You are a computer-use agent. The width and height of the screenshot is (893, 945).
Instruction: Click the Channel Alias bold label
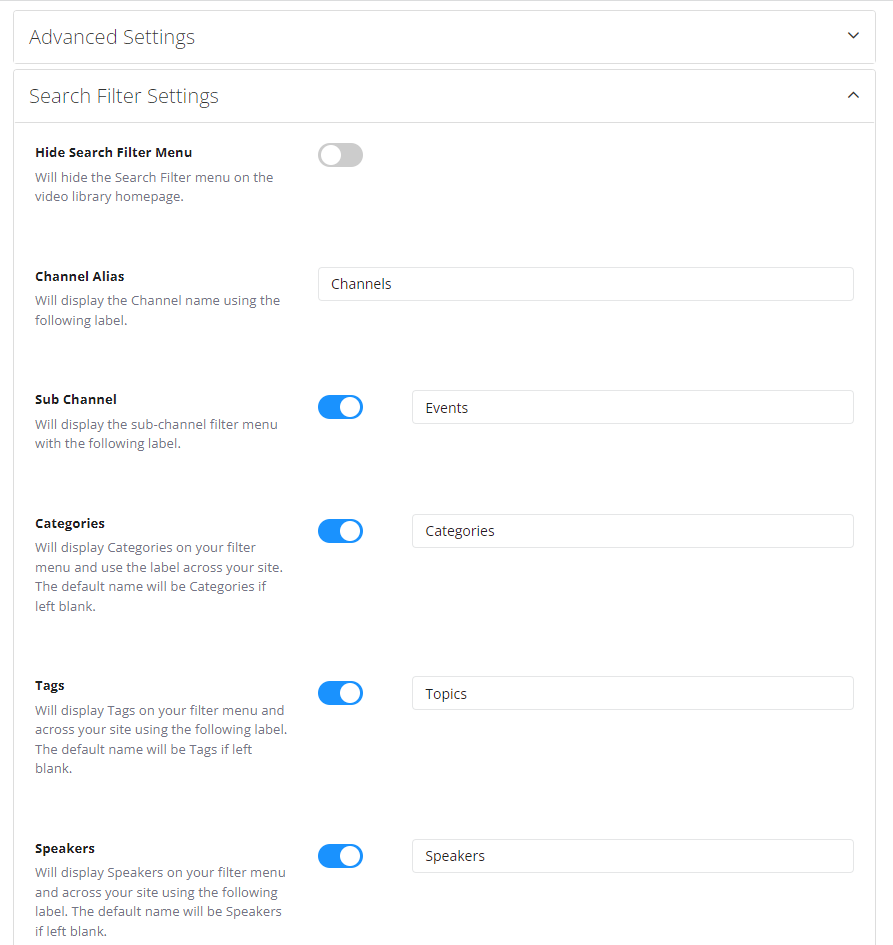79,276
